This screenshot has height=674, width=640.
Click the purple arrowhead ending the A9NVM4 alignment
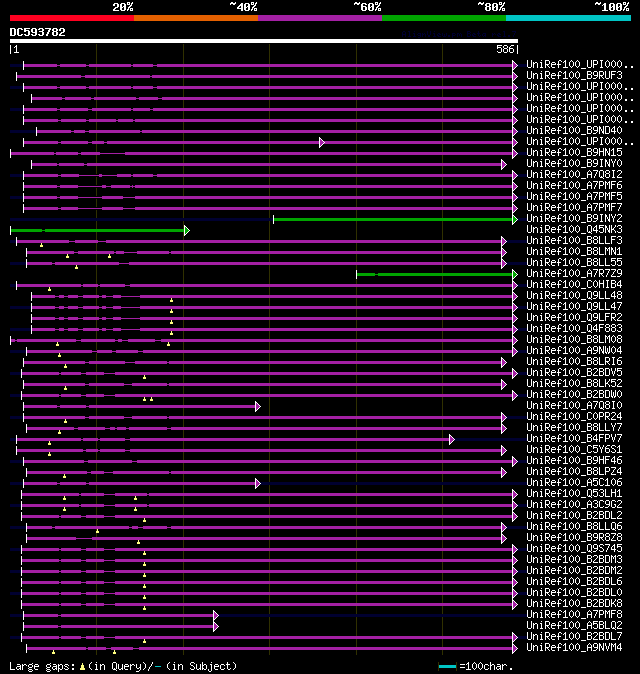[515, 648]
